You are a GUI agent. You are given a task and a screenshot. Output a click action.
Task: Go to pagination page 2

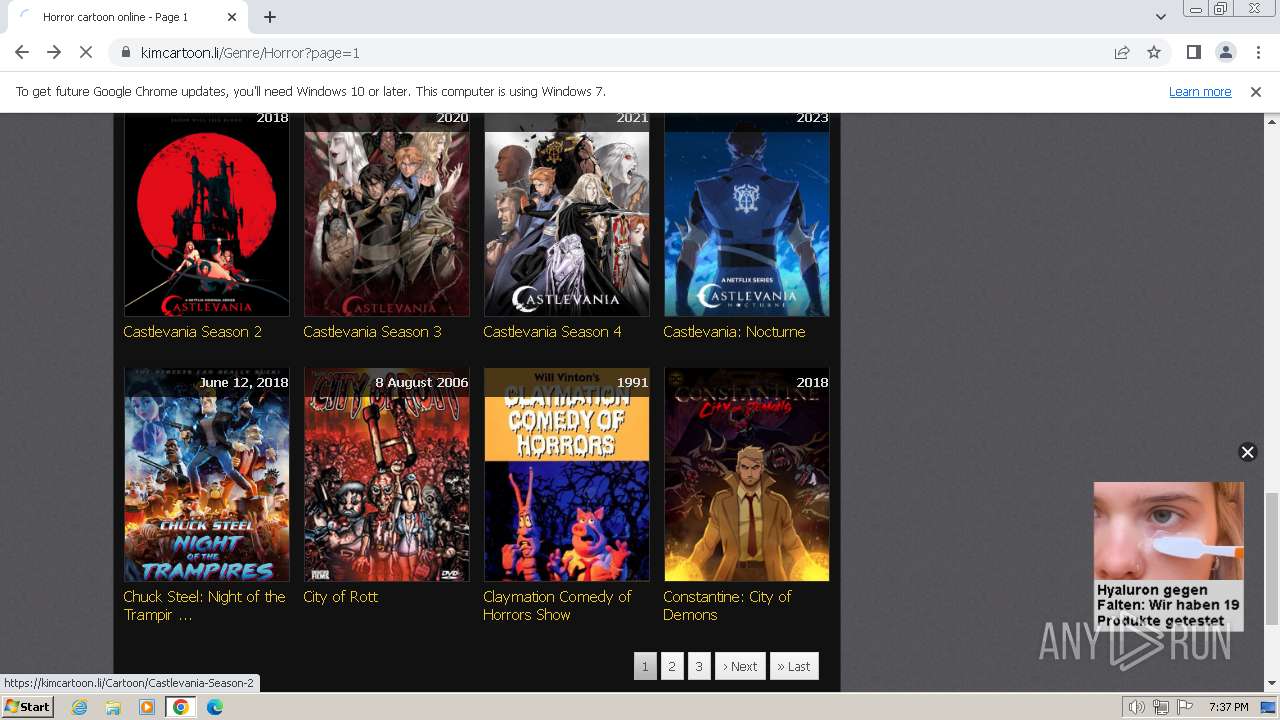point(672,666)
